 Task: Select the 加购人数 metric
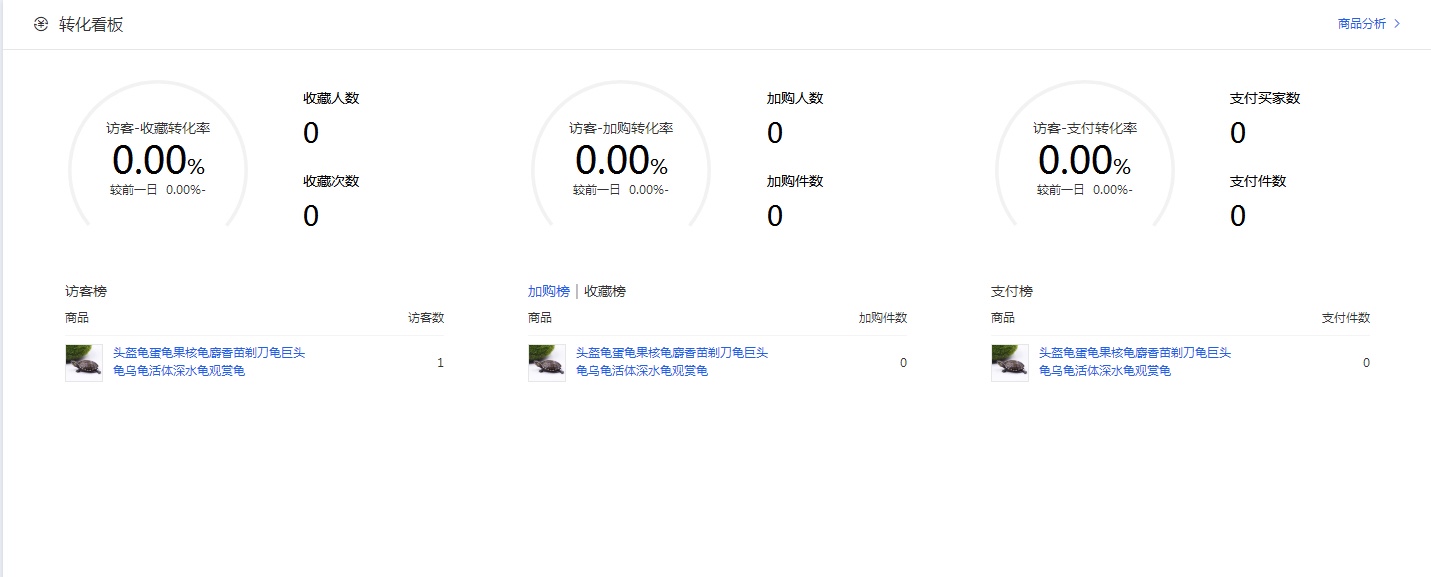click(x=795, y=98)
